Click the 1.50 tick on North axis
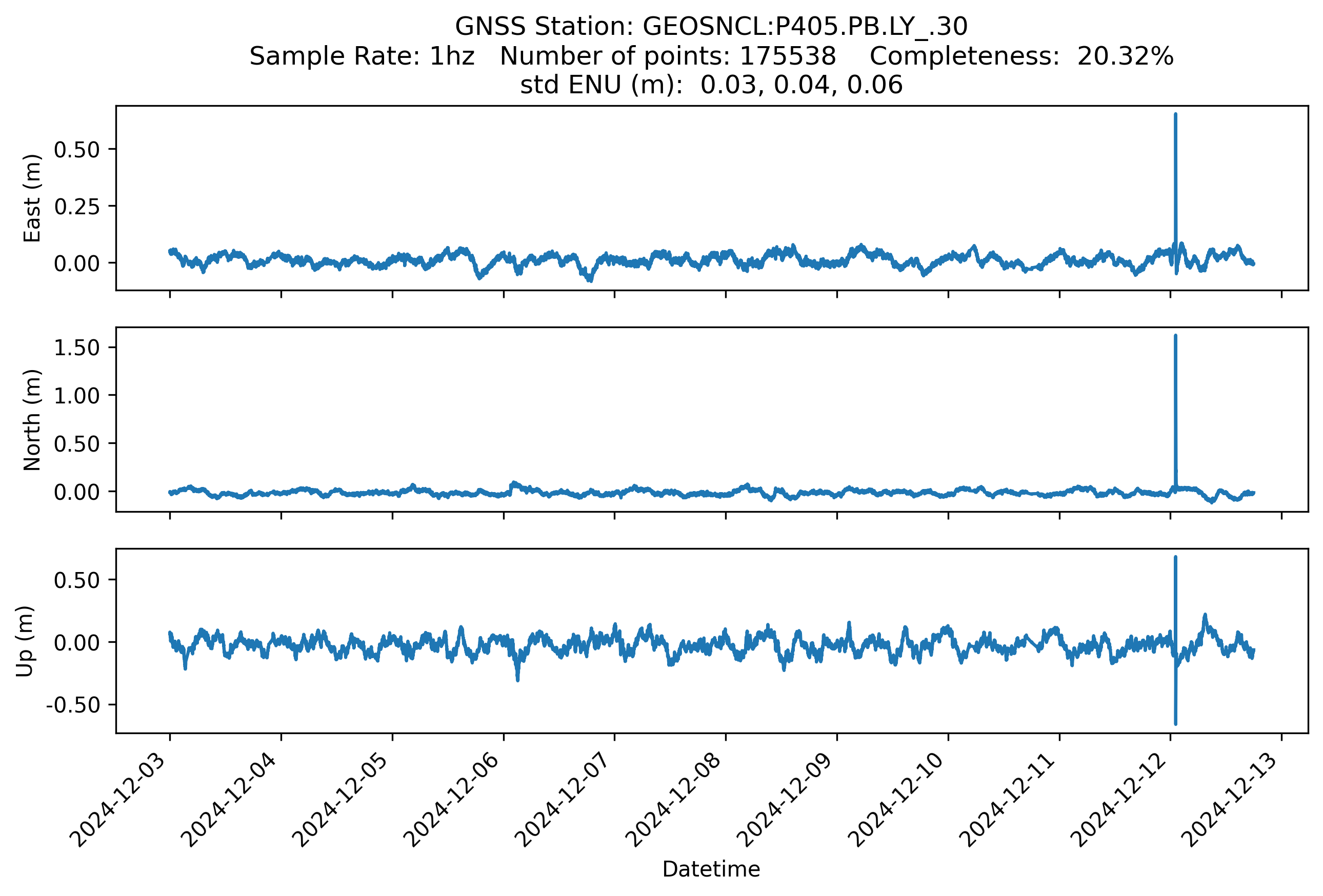This screenshot has width=1323, height=896. [x=76, y=348]
